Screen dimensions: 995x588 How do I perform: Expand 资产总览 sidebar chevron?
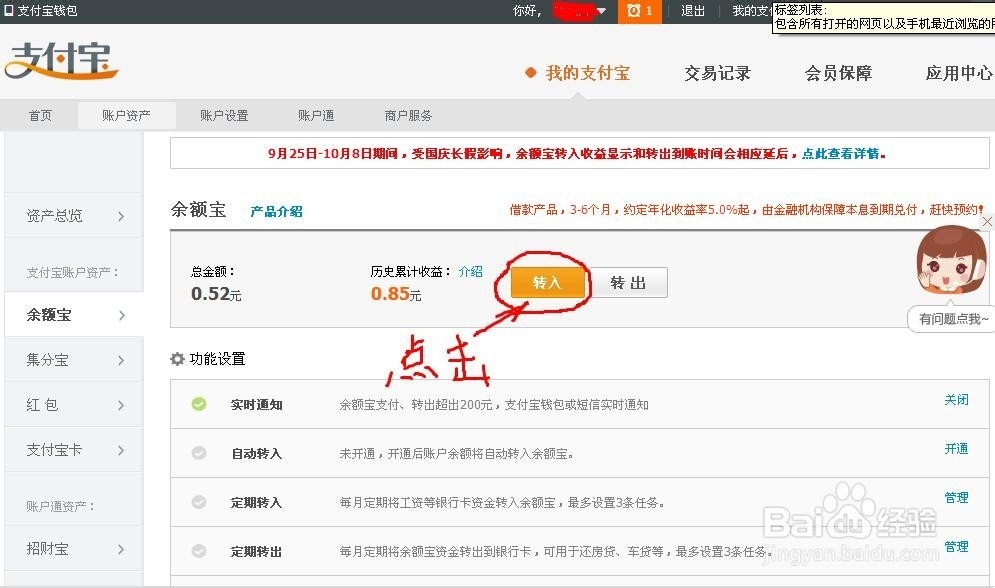click(121, 216)
